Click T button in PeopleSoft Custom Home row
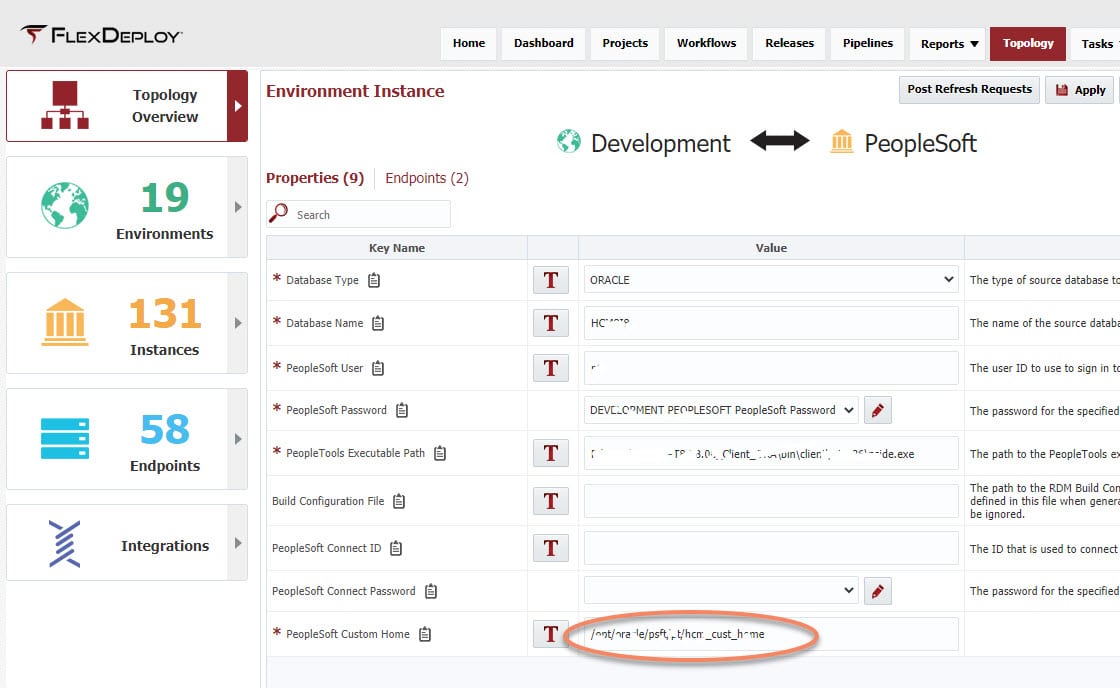Screen dimensions: 1120x688 tap(551, 634)
